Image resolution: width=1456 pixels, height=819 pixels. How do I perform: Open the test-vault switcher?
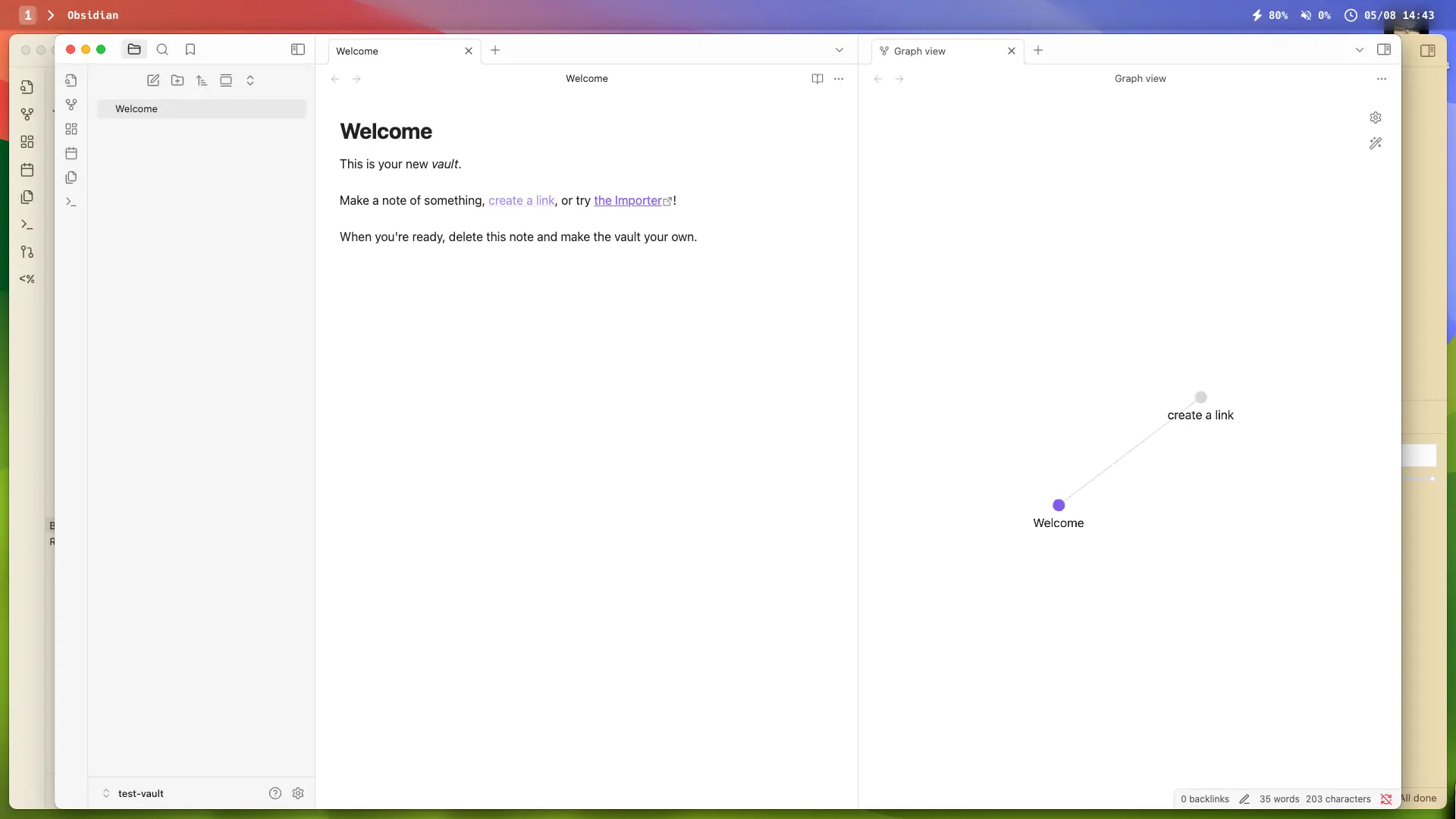140,793
